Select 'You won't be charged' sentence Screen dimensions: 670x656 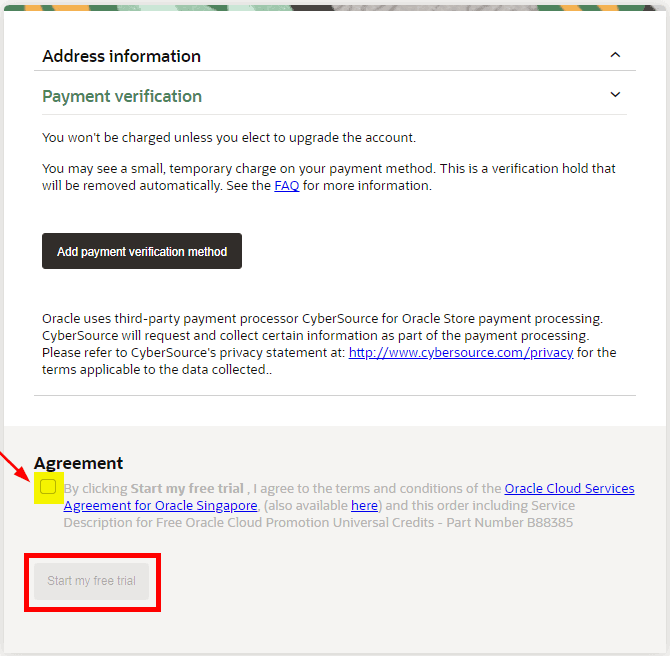coord(229,138)
